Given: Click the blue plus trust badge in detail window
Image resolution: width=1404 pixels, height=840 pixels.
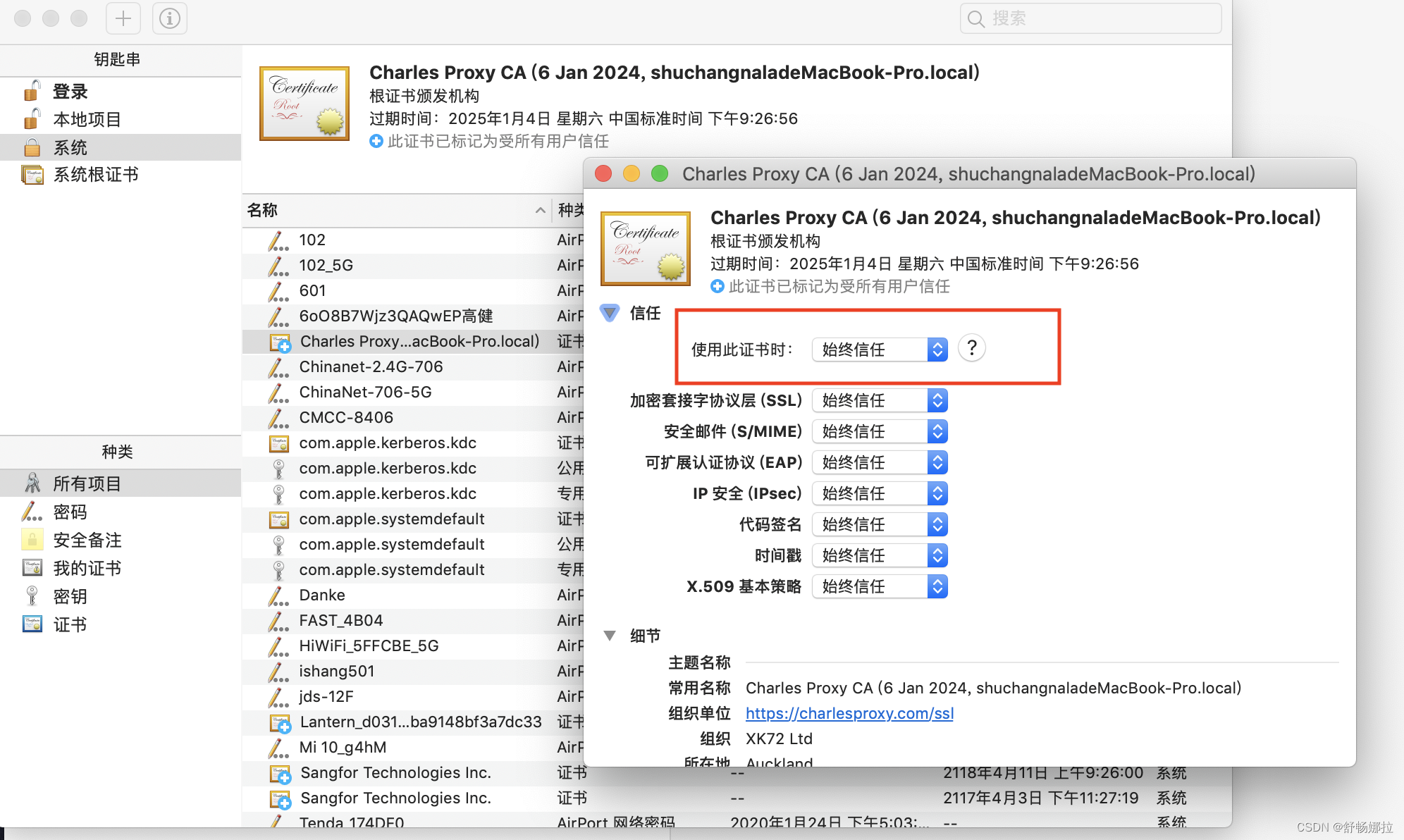Looking at the screenshot, I should [x=718, y=286].
